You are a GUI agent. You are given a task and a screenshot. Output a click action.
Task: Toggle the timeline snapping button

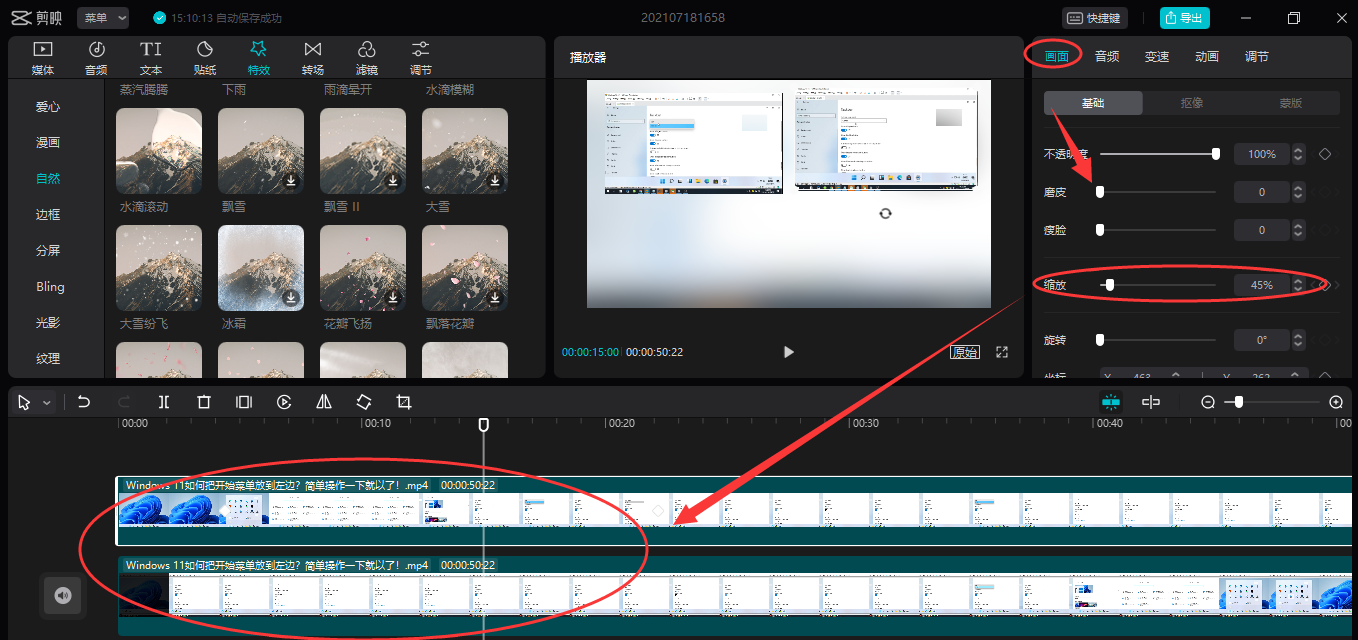(1111, 402)
